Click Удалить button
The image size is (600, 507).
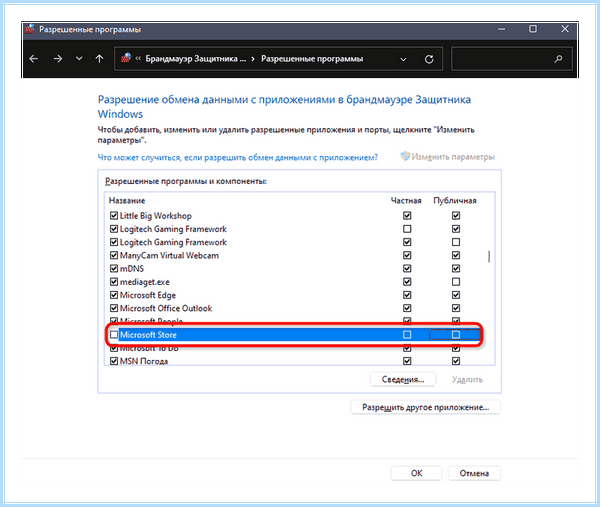point(467,380)
